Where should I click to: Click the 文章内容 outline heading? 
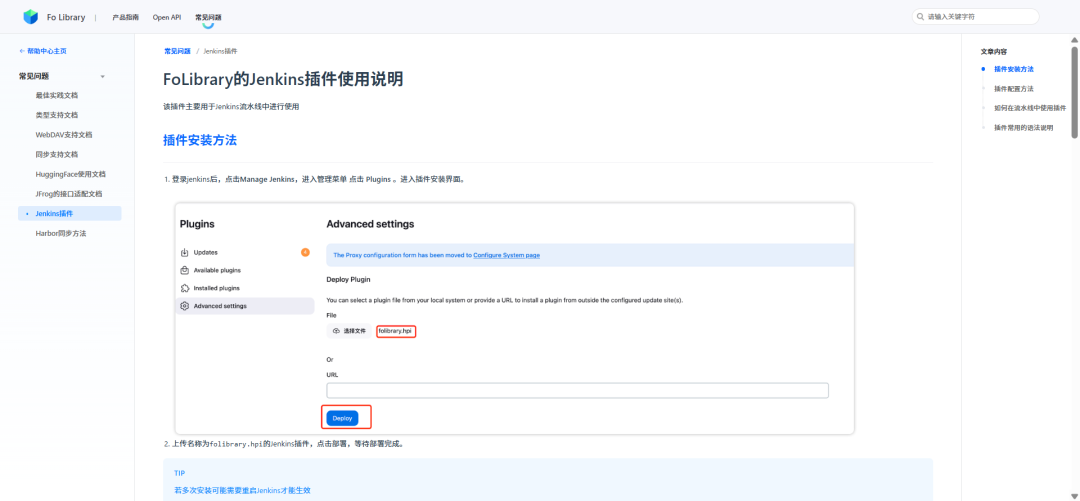(994, 51)
